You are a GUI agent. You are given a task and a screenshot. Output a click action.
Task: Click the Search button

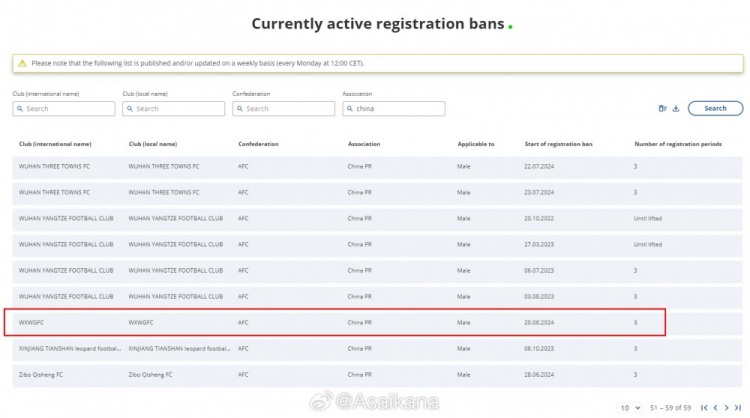(x=715, y=109)
